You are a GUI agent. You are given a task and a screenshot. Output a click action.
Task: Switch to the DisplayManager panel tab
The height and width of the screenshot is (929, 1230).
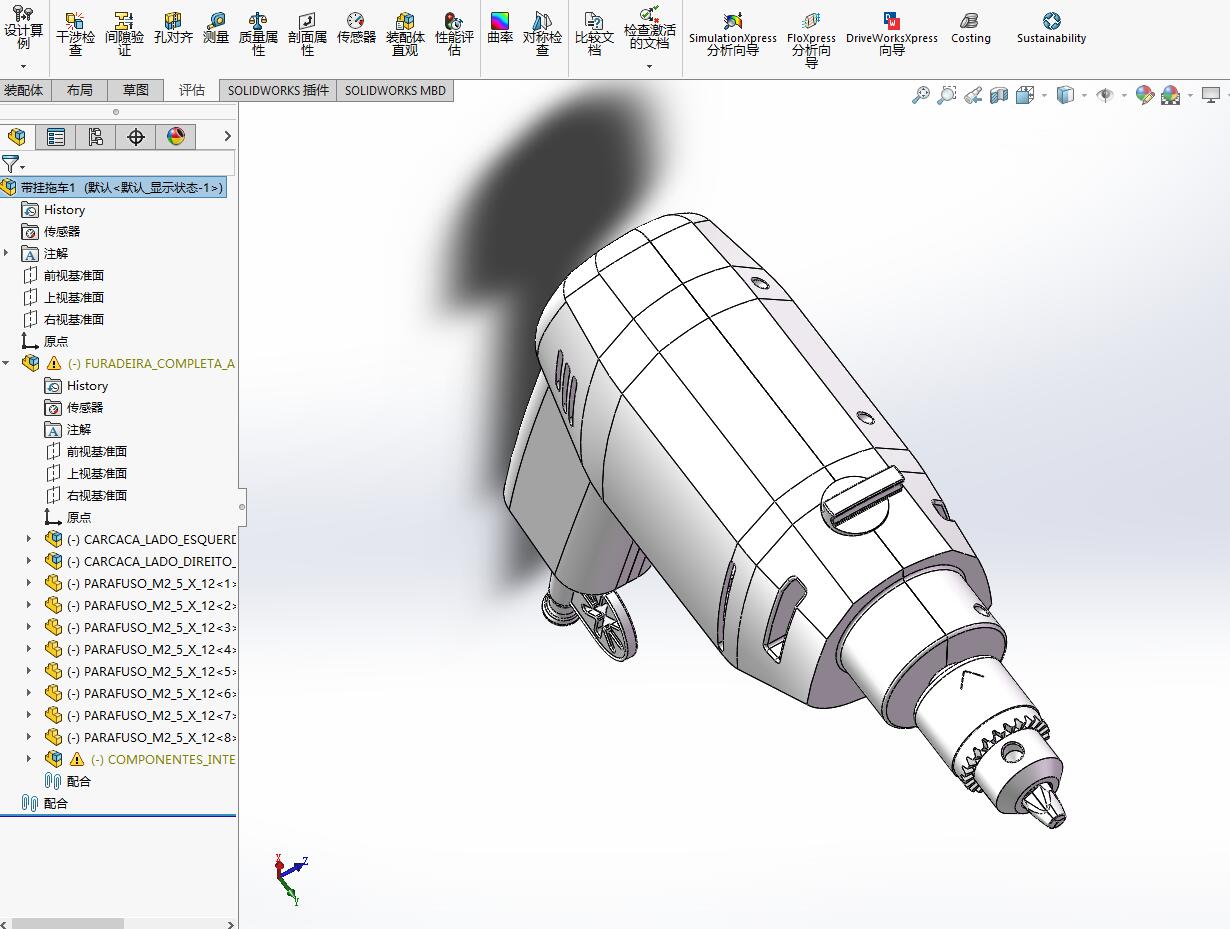[176, 137]
